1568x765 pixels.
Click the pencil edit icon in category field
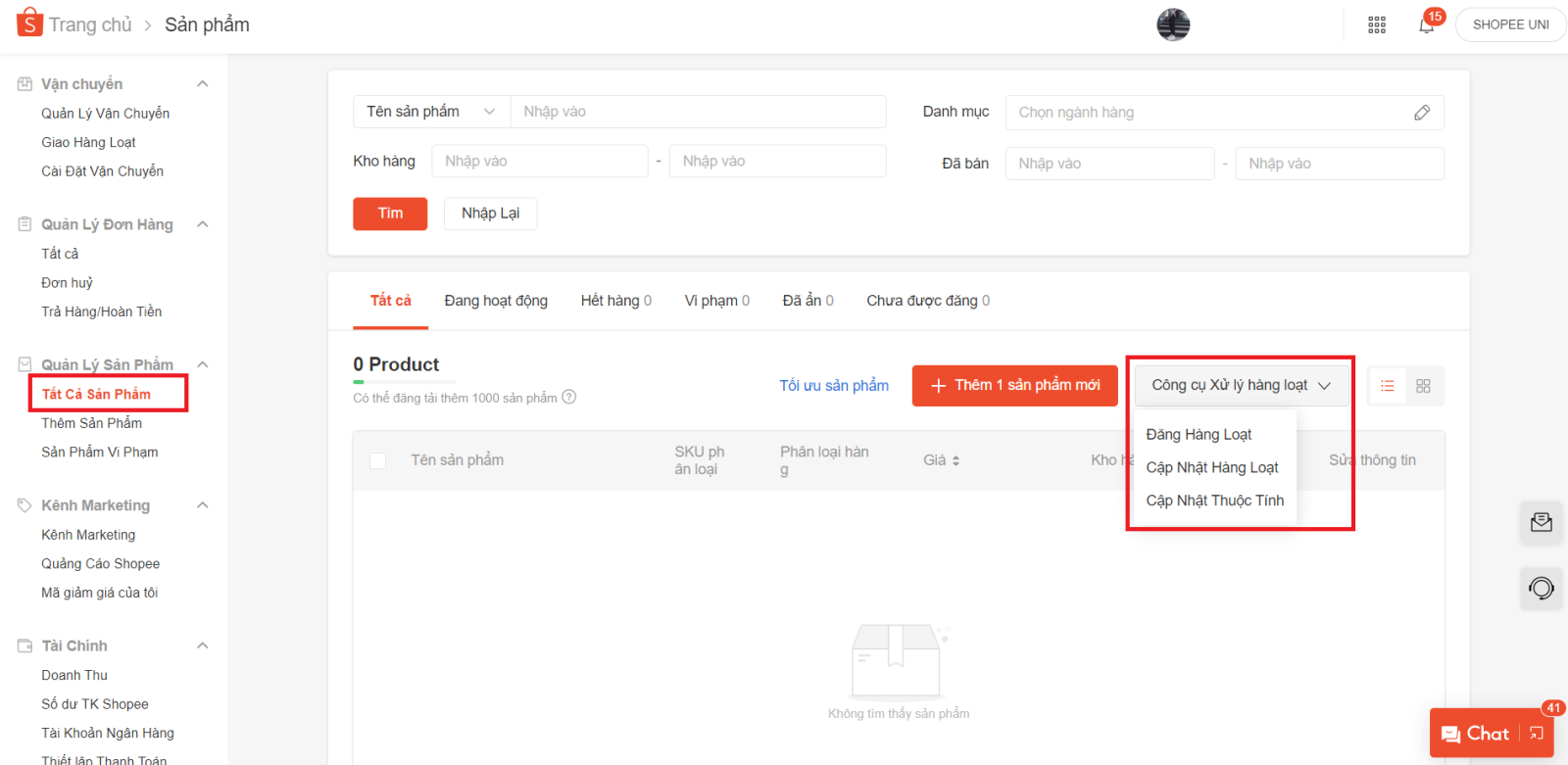[x=1422, y=113]
